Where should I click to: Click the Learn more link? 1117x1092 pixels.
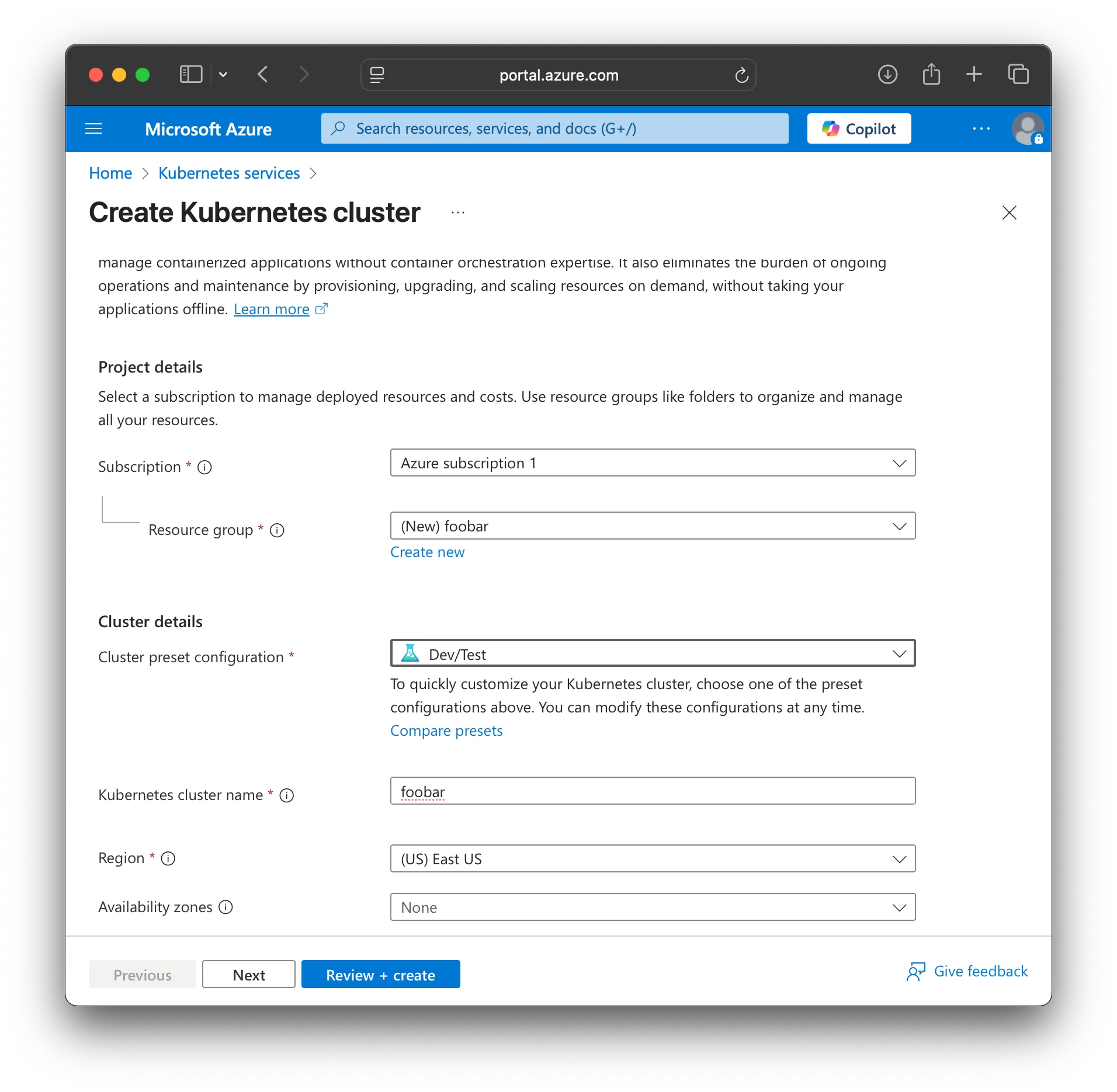pos(271,309)
